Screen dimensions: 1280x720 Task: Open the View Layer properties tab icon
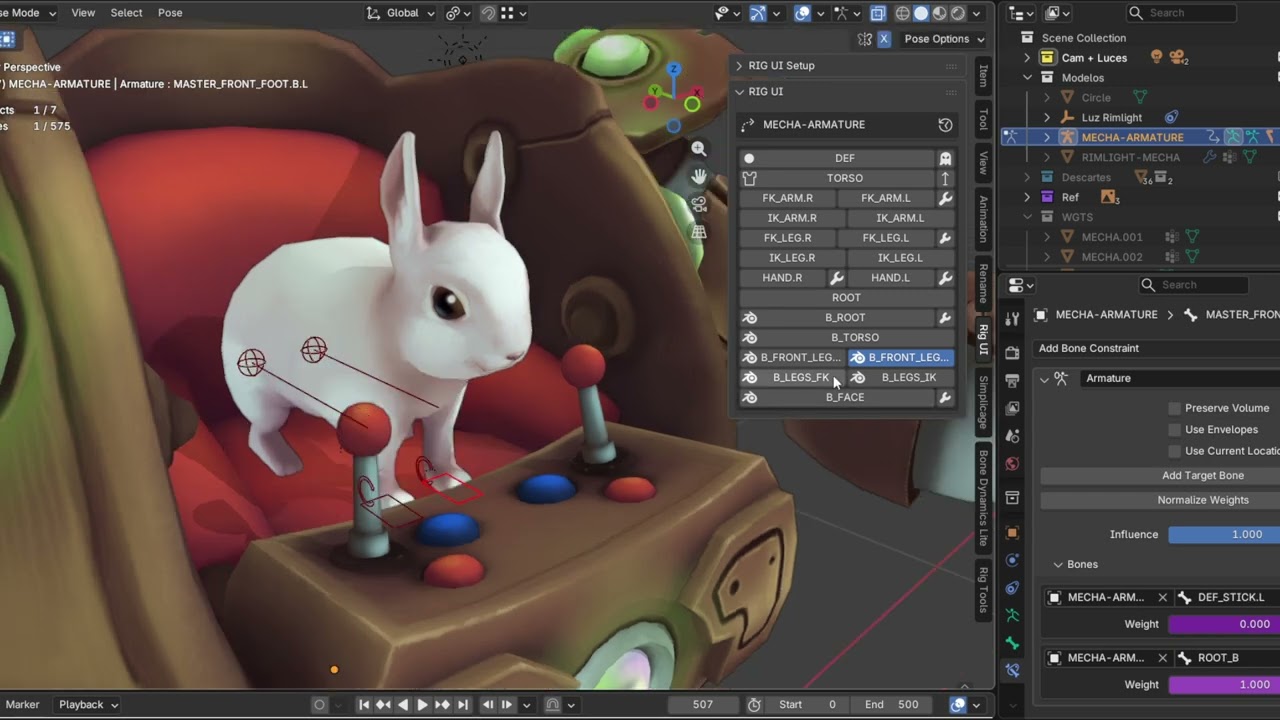1012,408
